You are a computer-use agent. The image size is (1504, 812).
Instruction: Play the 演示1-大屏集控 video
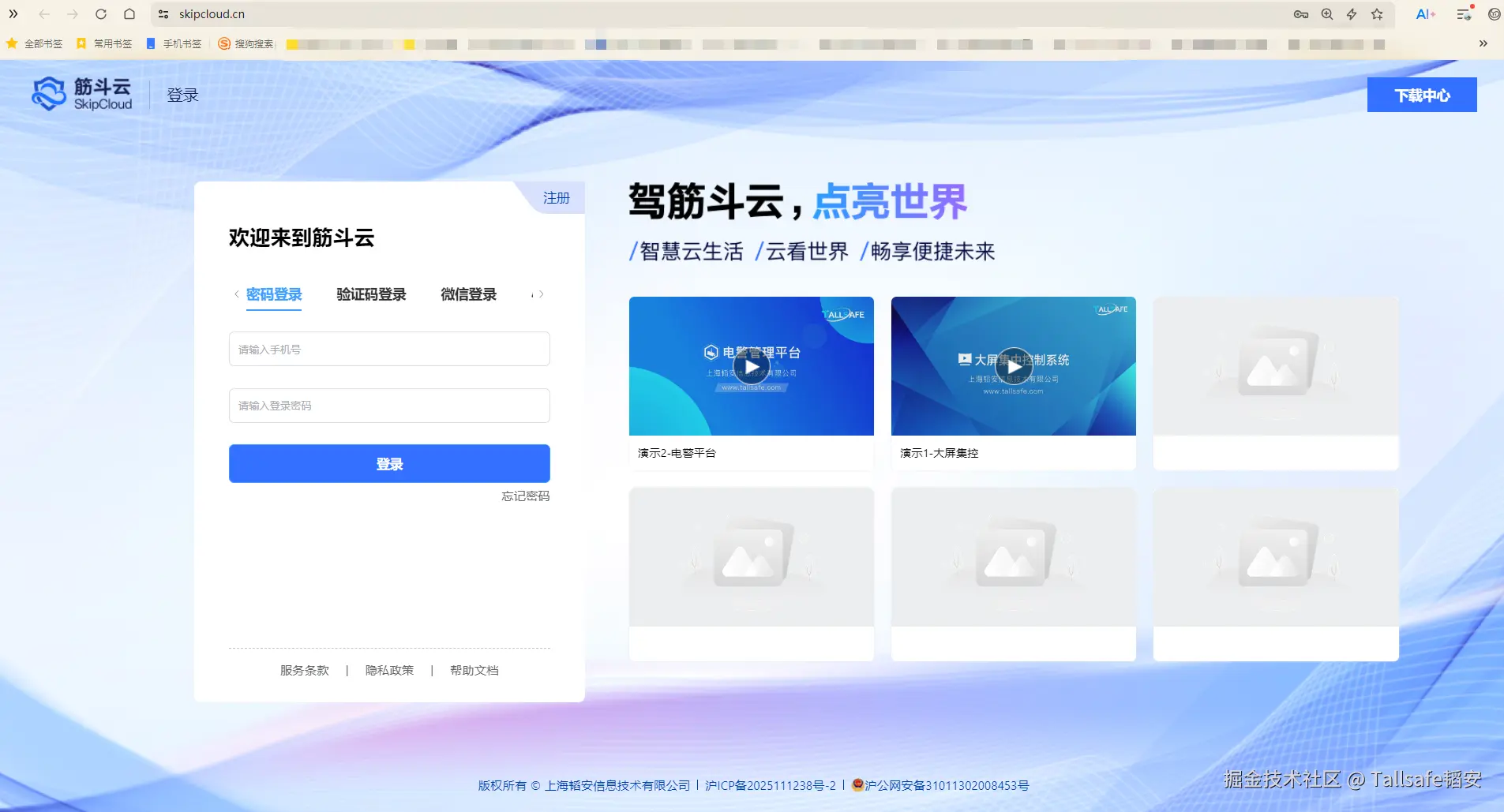[x=1014, y=366]
